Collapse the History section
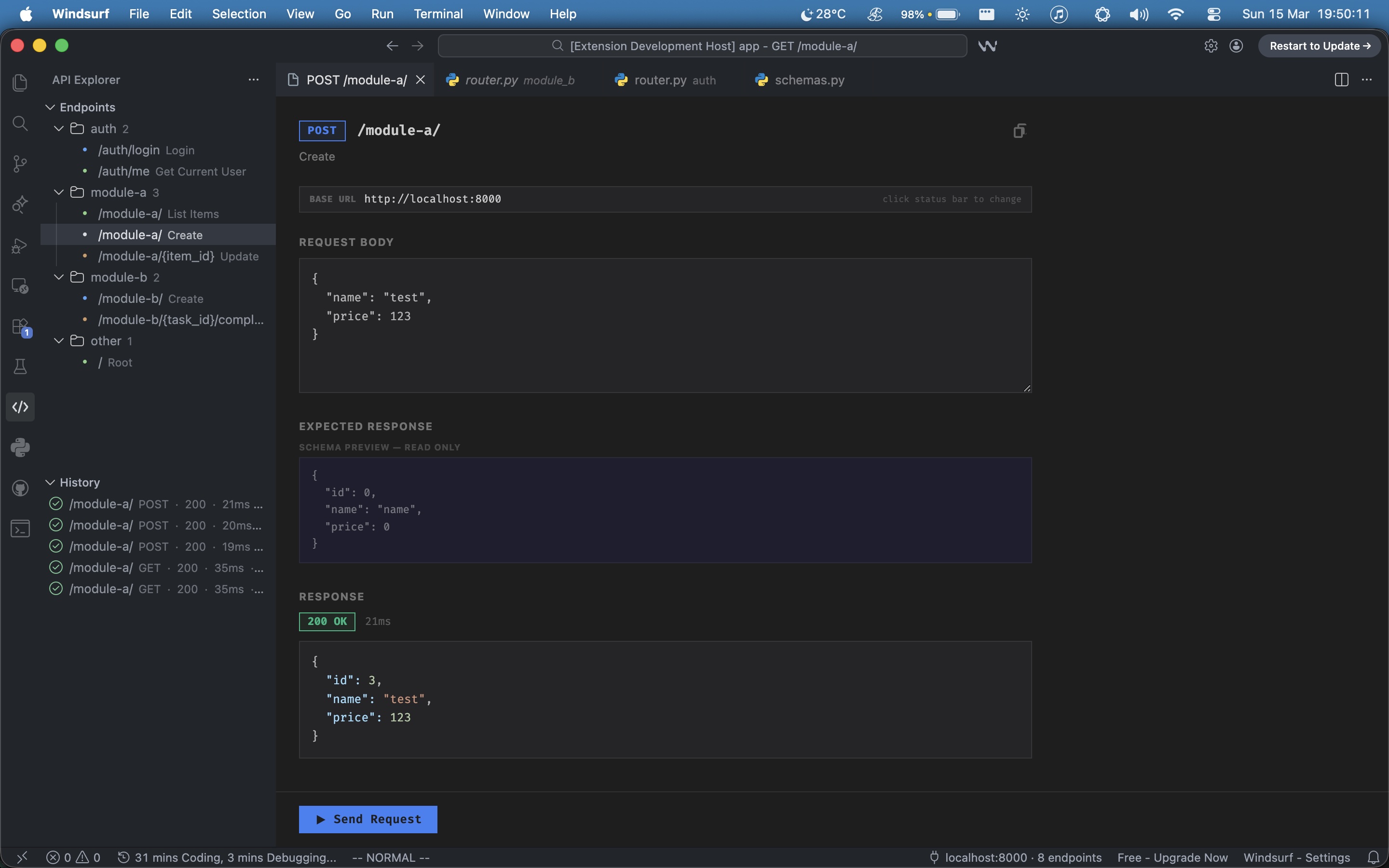This screenshot has width=1389, height=868. pos(50,482)
